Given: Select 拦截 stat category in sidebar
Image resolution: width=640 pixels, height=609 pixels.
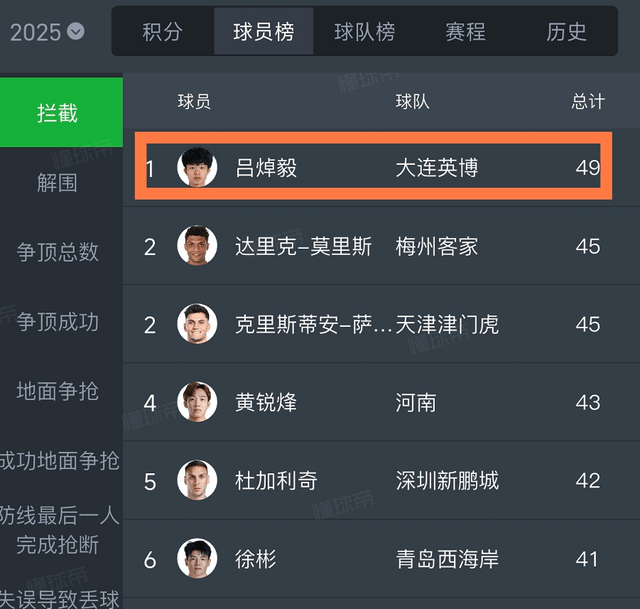Looking at the screenshot, I should click(58, 113).
